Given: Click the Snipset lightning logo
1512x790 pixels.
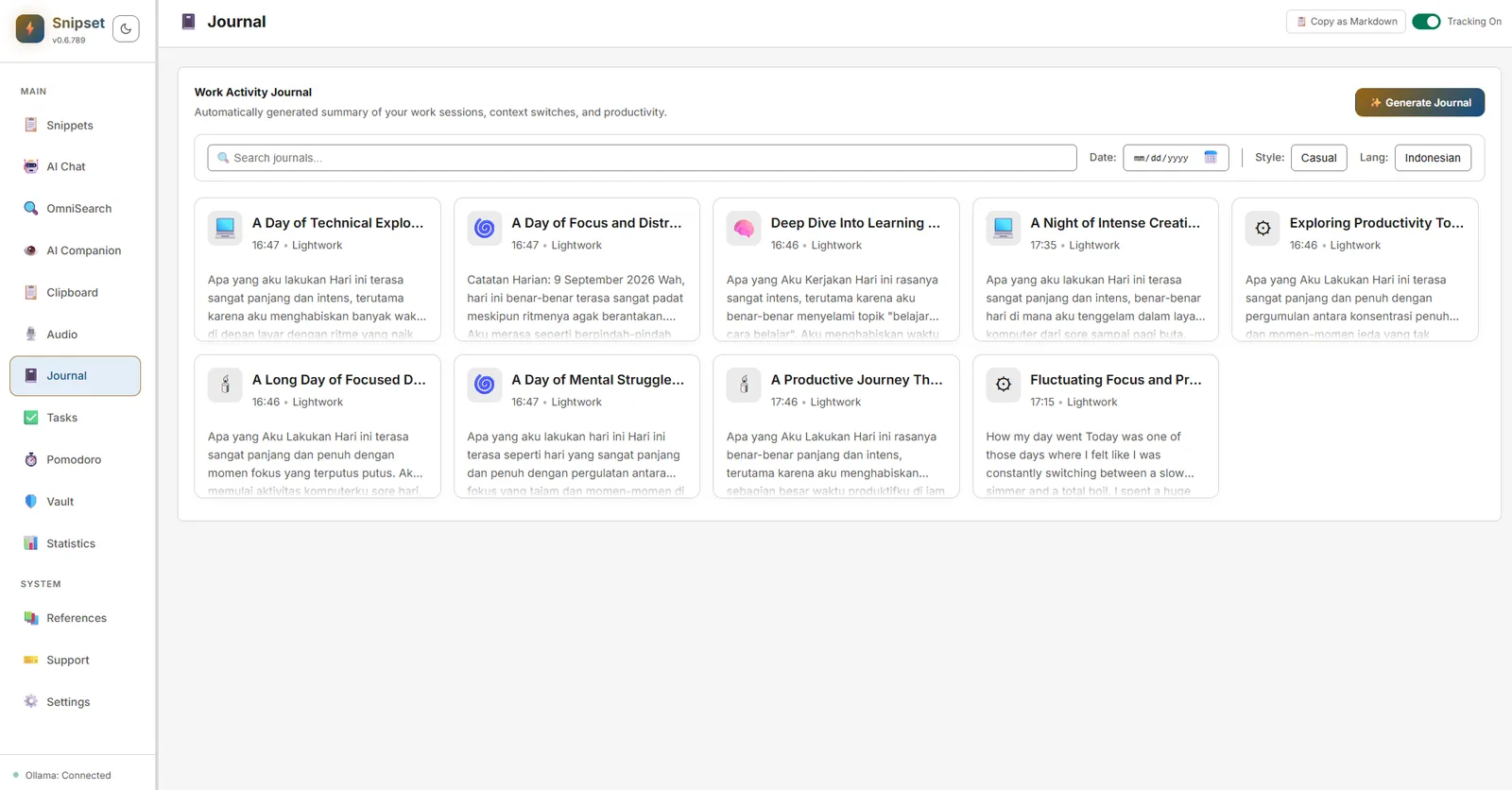Looking at the screenshot, I should pyautogui.click(x=30, y=28).
